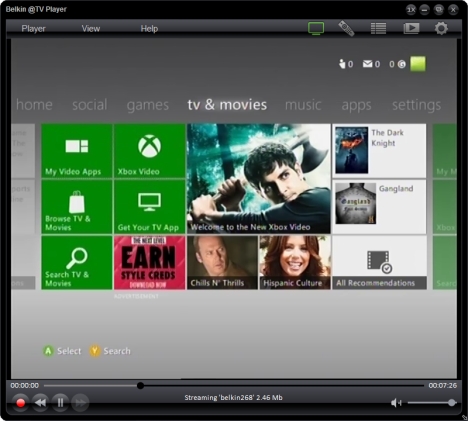Switch to the music tab
468x421 pixels.
pyautogui.click(x=303, y=105)
